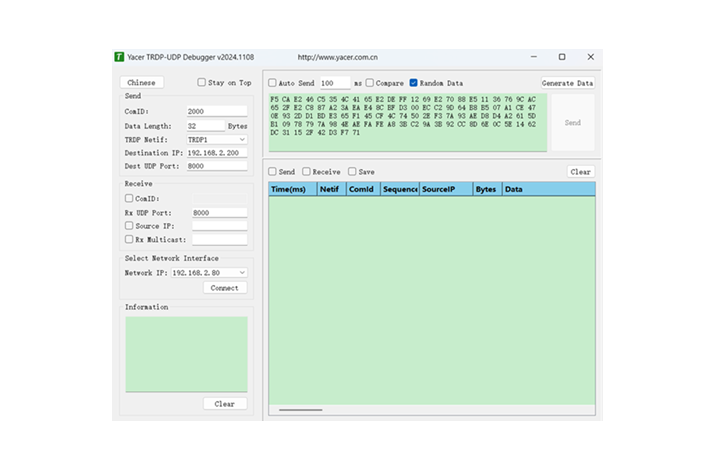The image size is (720, 465).
Task: Enable Stay on Top option
Action: (x=201, y=82)
